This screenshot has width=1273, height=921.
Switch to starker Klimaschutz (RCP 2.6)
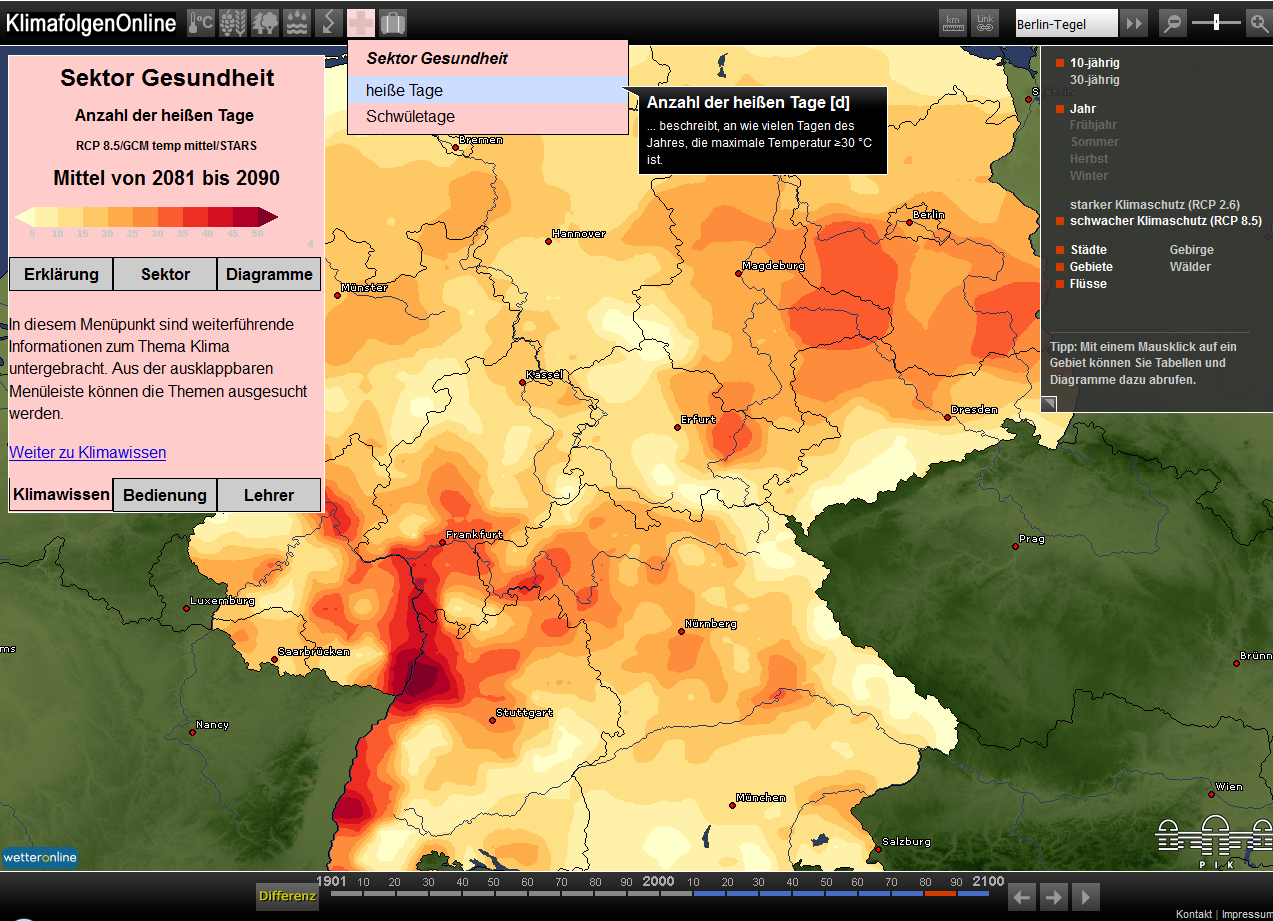click(1154, 205)
